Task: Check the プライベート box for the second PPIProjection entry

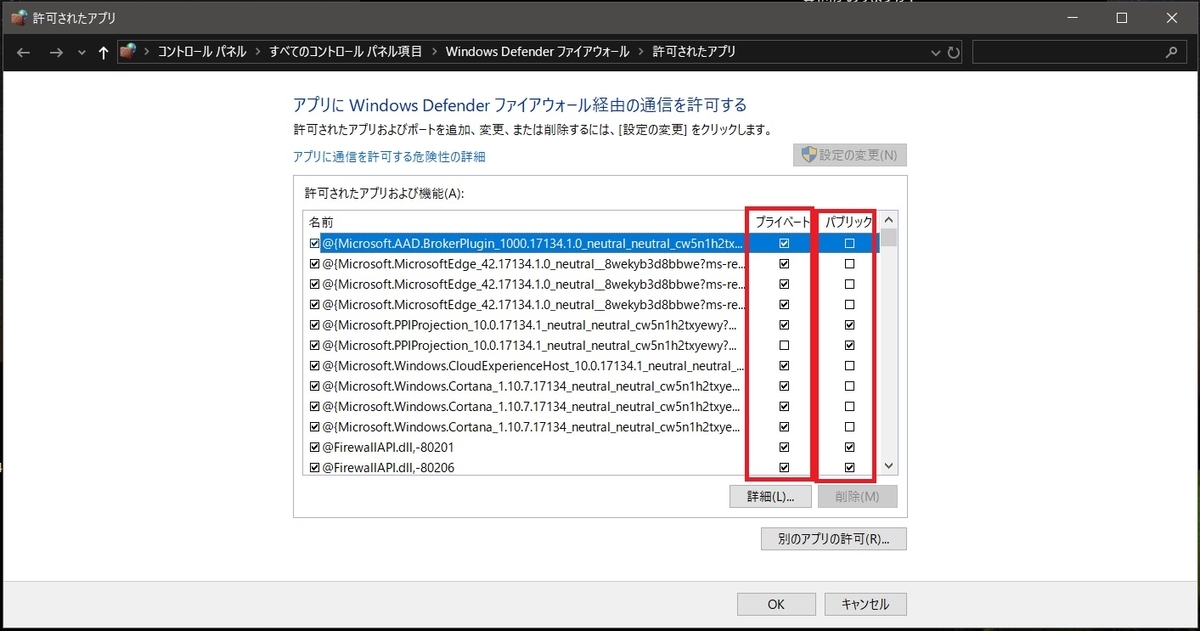Action: 784,345
